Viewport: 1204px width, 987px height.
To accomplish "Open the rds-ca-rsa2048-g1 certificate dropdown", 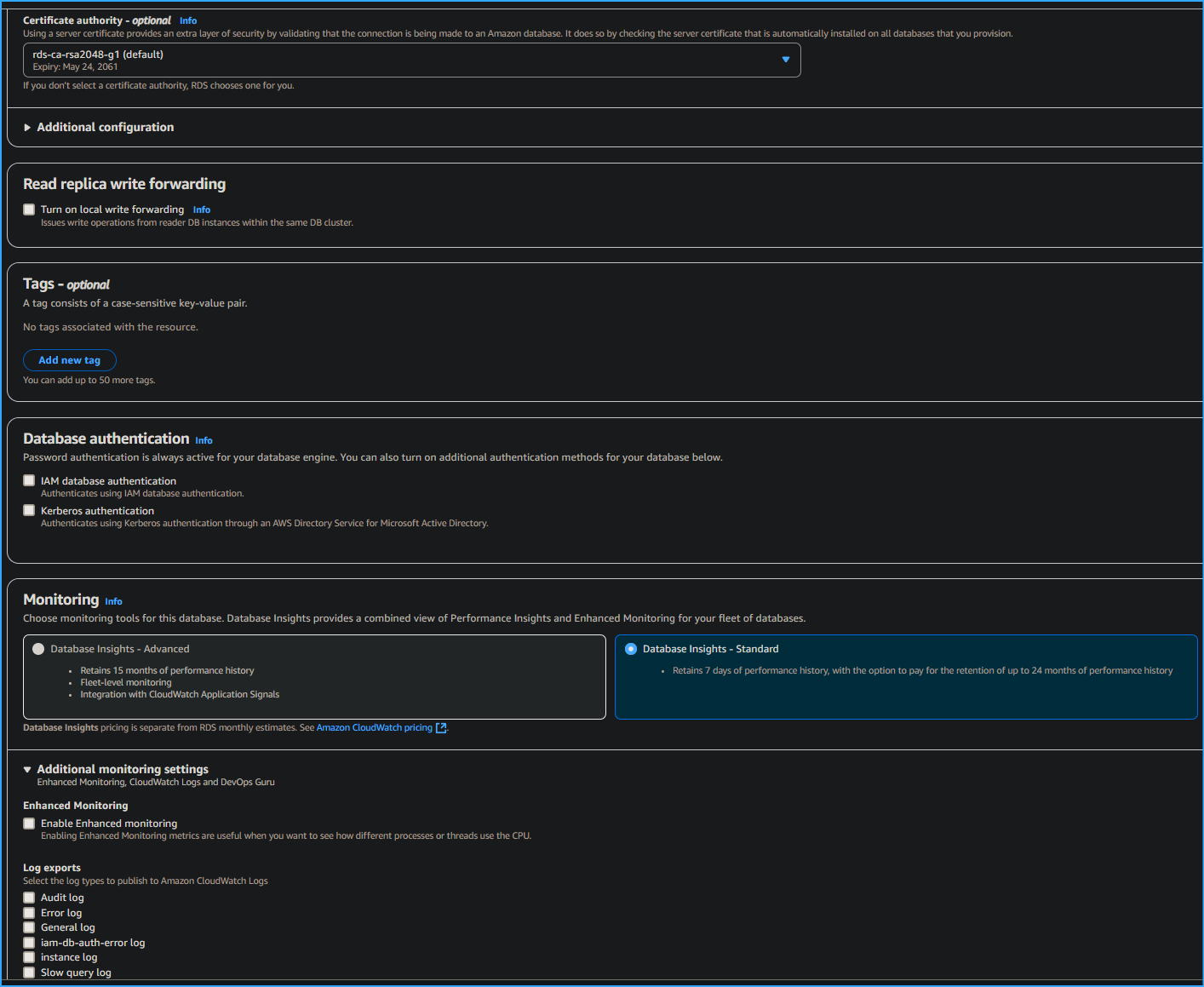I will pyautogui.click(x=411, y=60).
